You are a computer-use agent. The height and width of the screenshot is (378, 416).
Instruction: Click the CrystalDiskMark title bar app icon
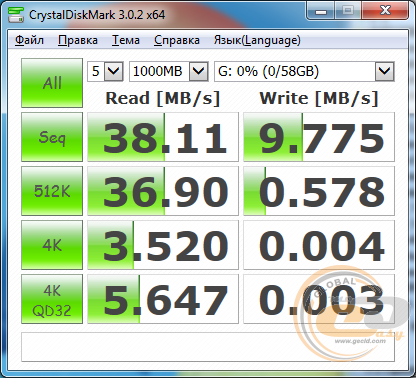click(x=16, y=15)
